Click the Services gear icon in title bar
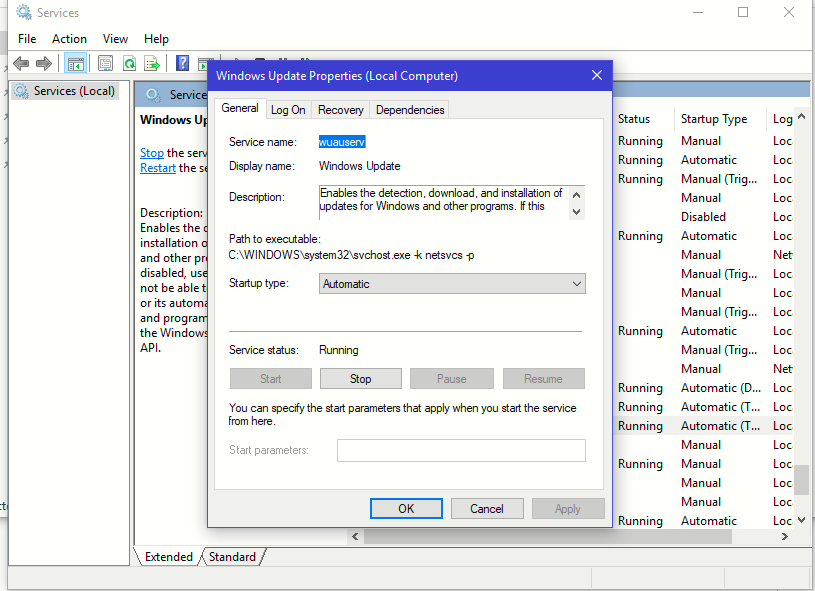Screen dimensions: 815x591 pos(23,12)
